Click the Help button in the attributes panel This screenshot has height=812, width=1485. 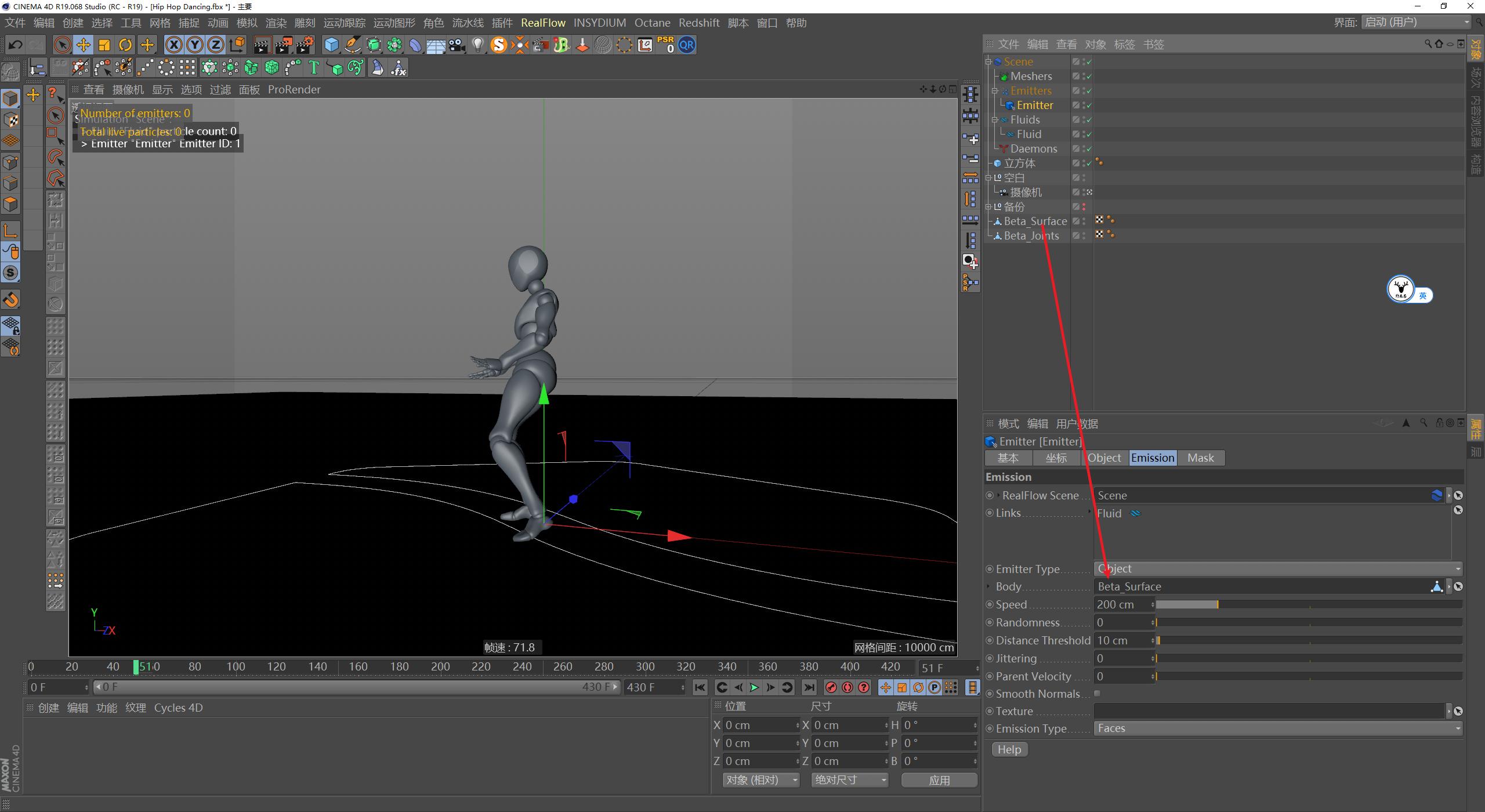(1009, 749)
